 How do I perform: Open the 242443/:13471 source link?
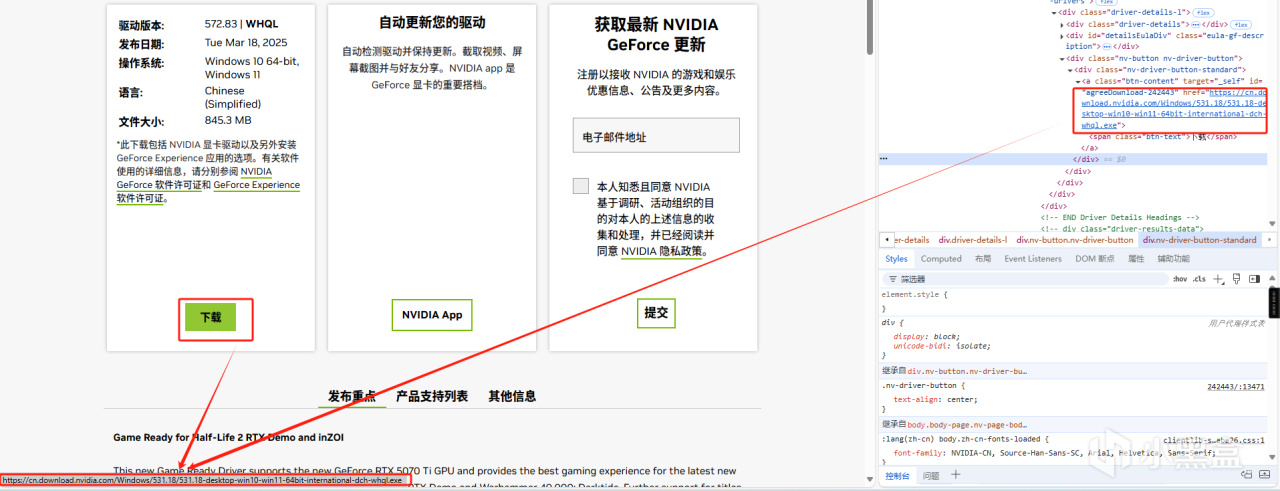[1235, 386]
